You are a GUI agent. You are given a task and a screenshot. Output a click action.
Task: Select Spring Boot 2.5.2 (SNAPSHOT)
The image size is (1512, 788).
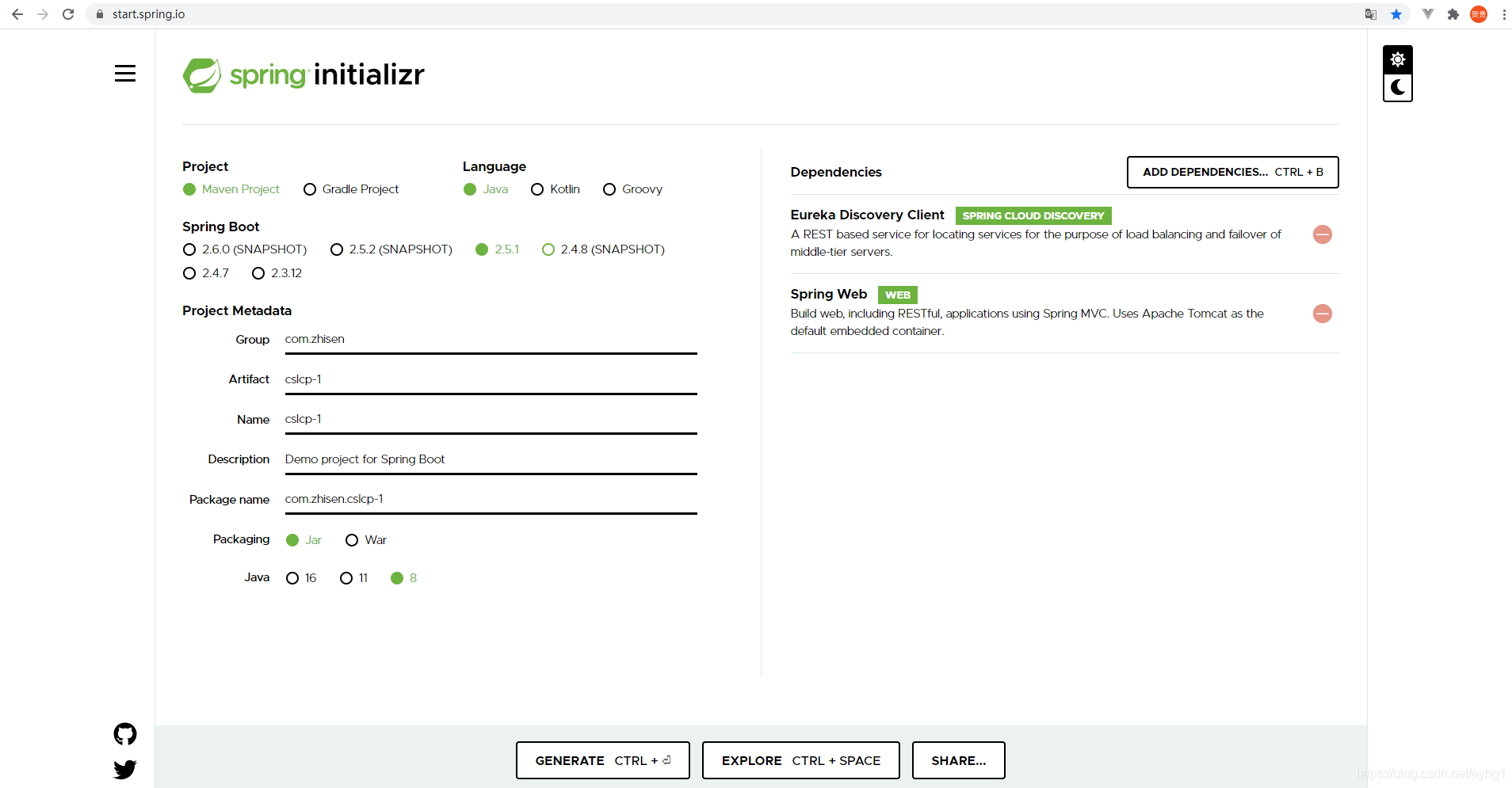click(x=391, y=249)
